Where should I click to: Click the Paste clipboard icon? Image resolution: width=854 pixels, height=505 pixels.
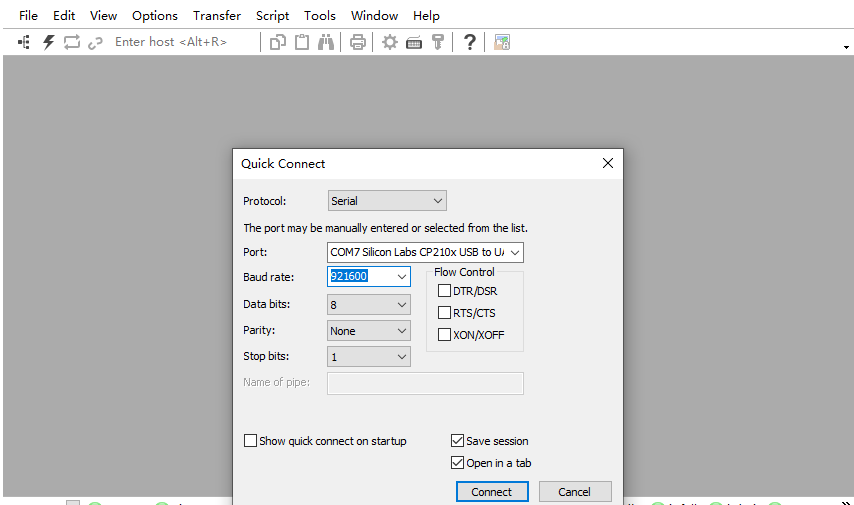pyautogui.click(x=302, y=42)
